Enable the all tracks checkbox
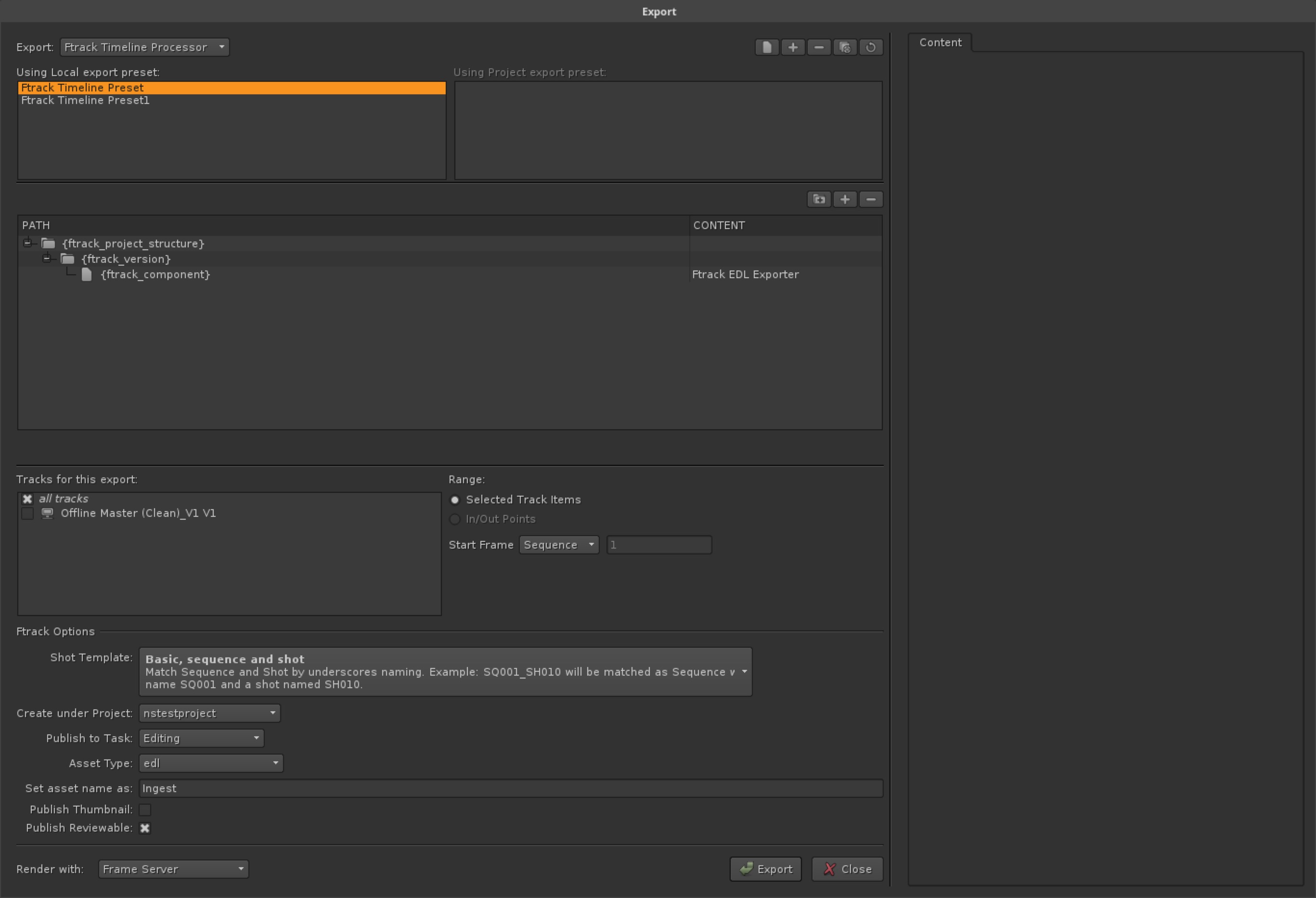The image size is (1316, 898). click(x=27, y=499)
